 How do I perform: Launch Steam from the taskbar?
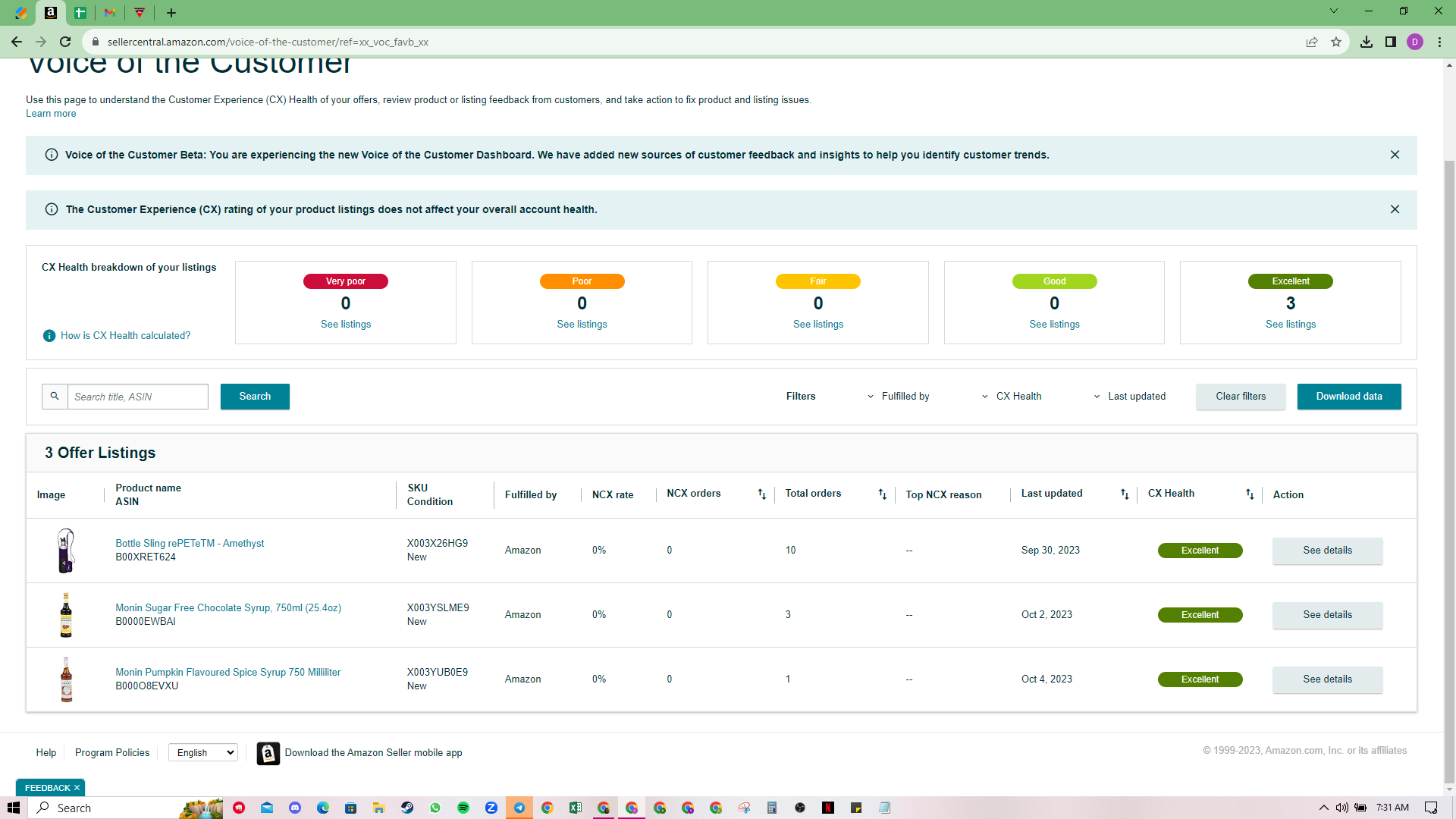(x=407, y=808)
